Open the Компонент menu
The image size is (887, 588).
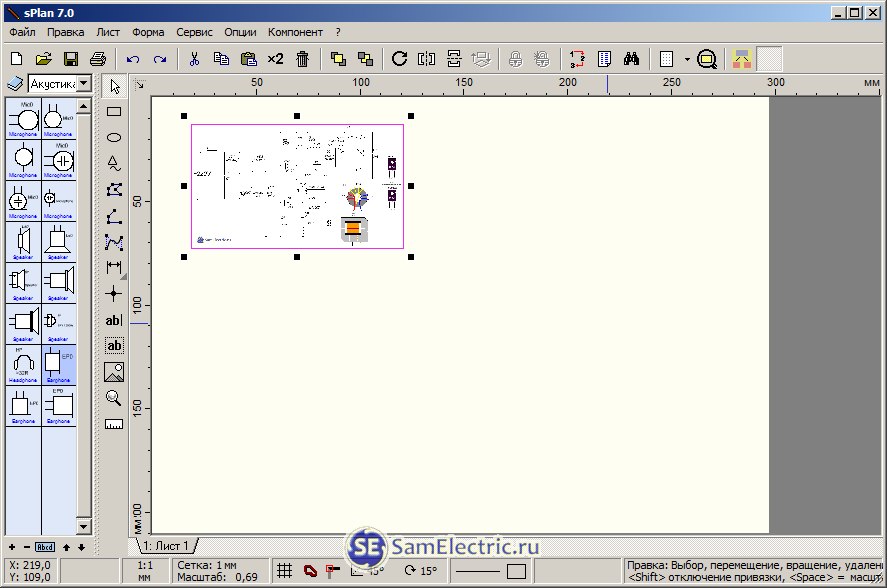[x=295, y=32]
